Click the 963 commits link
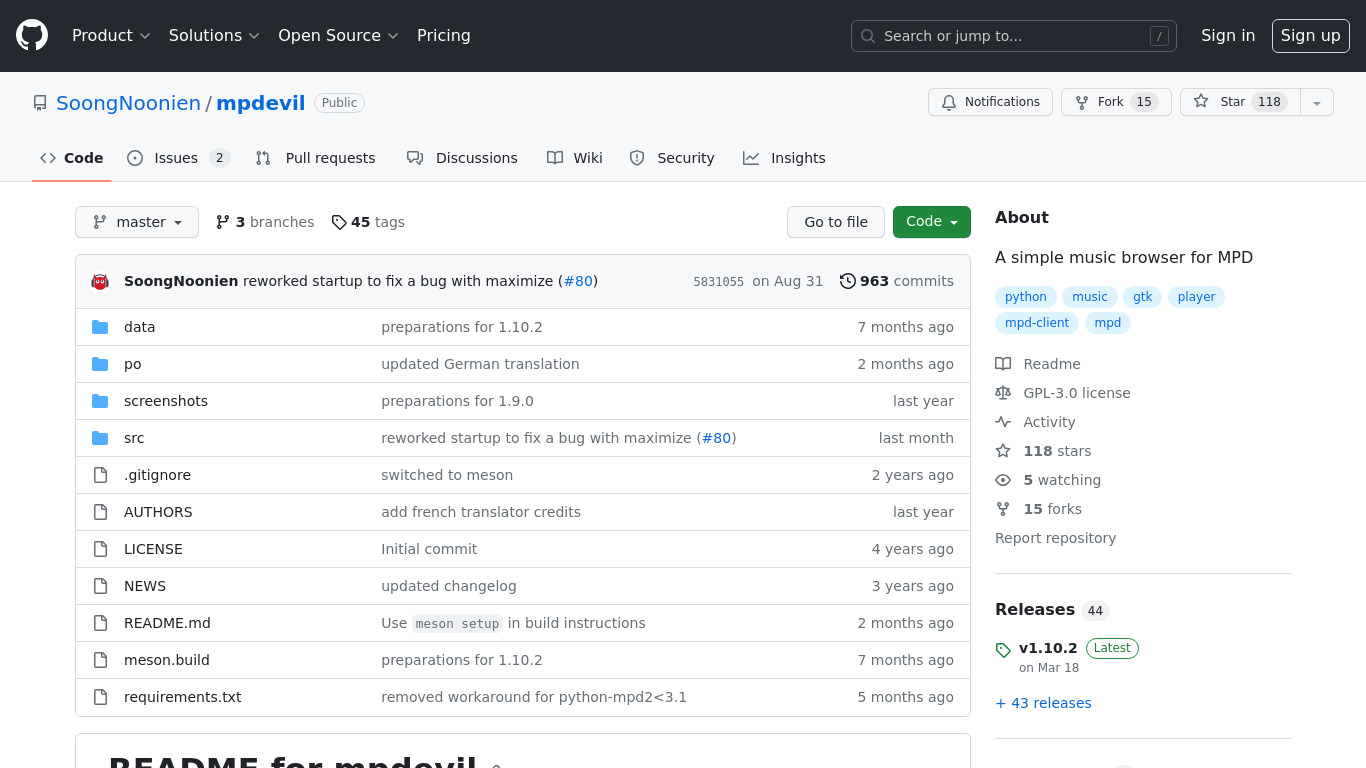This screenshot has height=768, width=1366. [x=897, y=281]
